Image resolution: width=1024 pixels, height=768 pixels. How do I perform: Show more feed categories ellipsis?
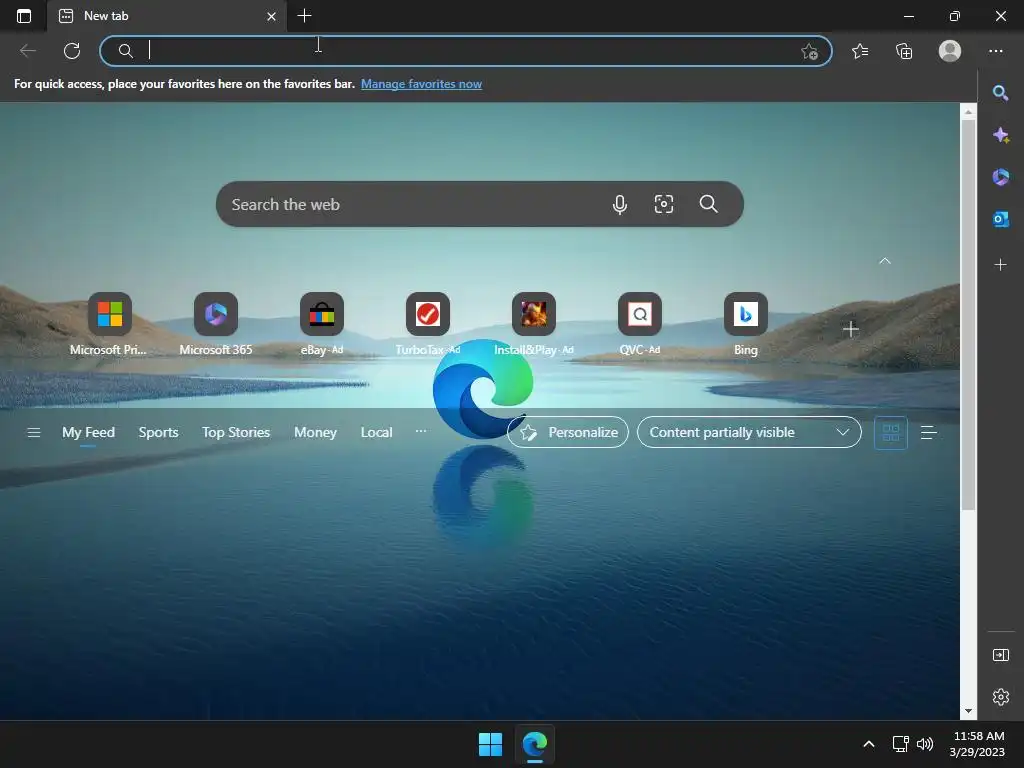(421, 431)
